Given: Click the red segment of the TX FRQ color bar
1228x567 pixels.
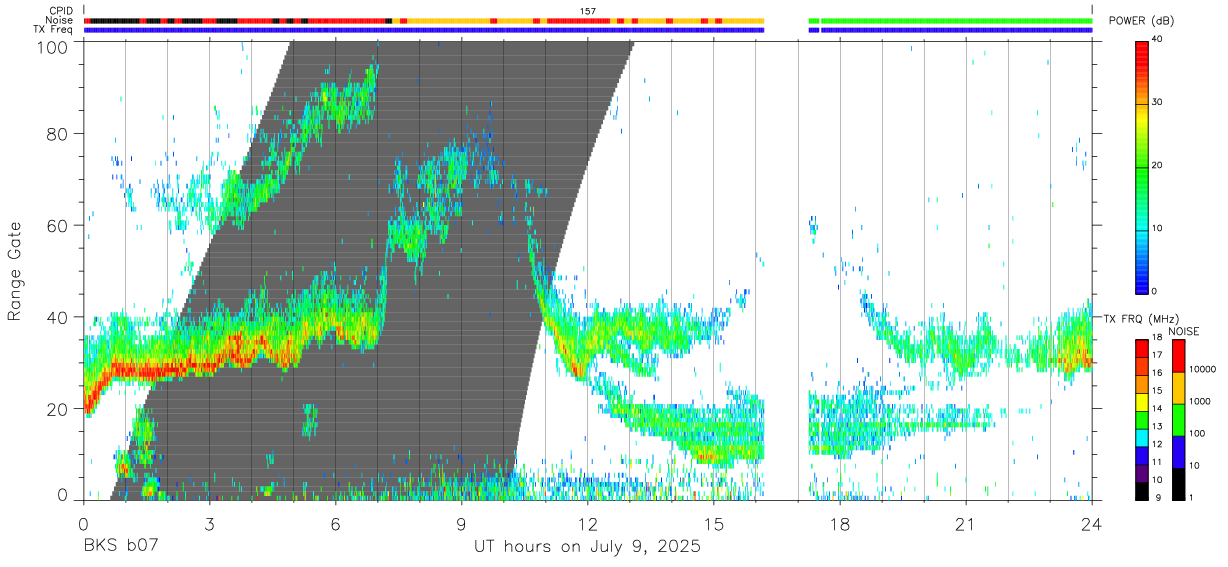Looking at the screenshot, I should click(x=1141, y=347).
